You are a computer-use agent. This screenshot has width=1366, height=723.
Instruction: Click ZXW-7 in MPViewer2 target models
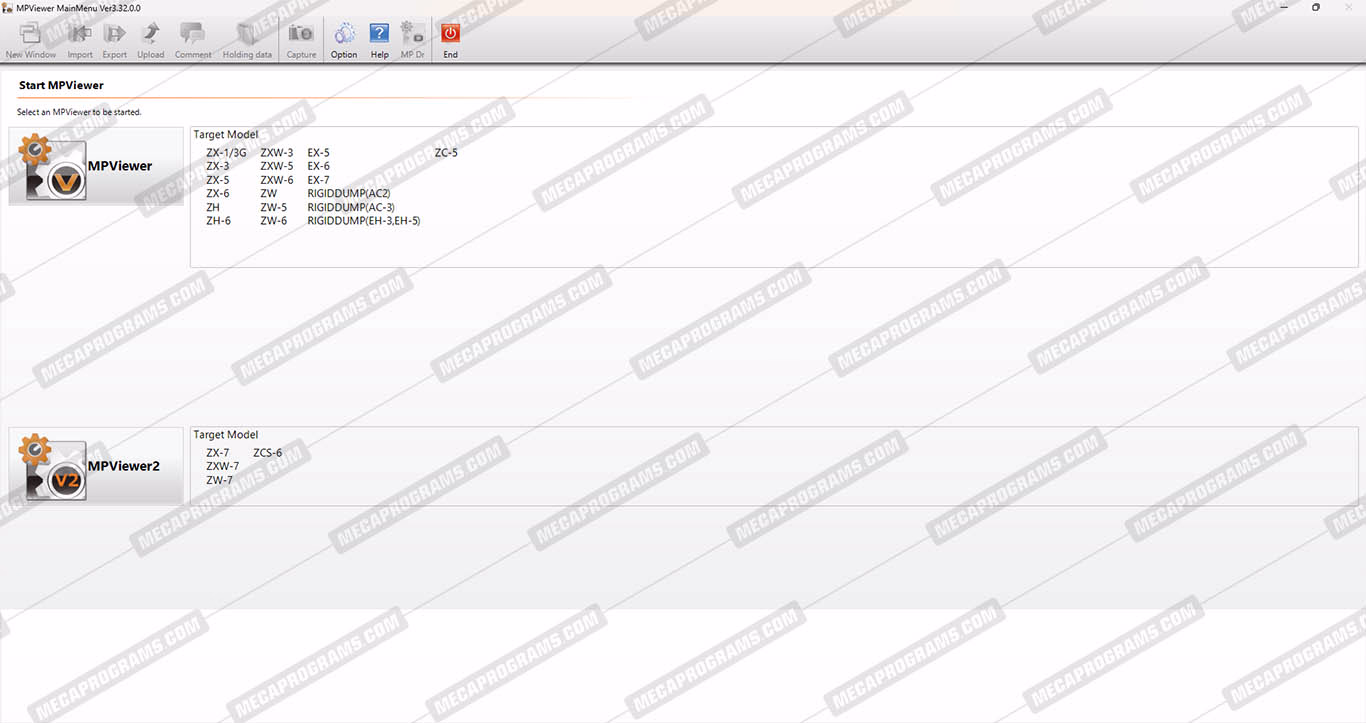[x=222, y=467]
